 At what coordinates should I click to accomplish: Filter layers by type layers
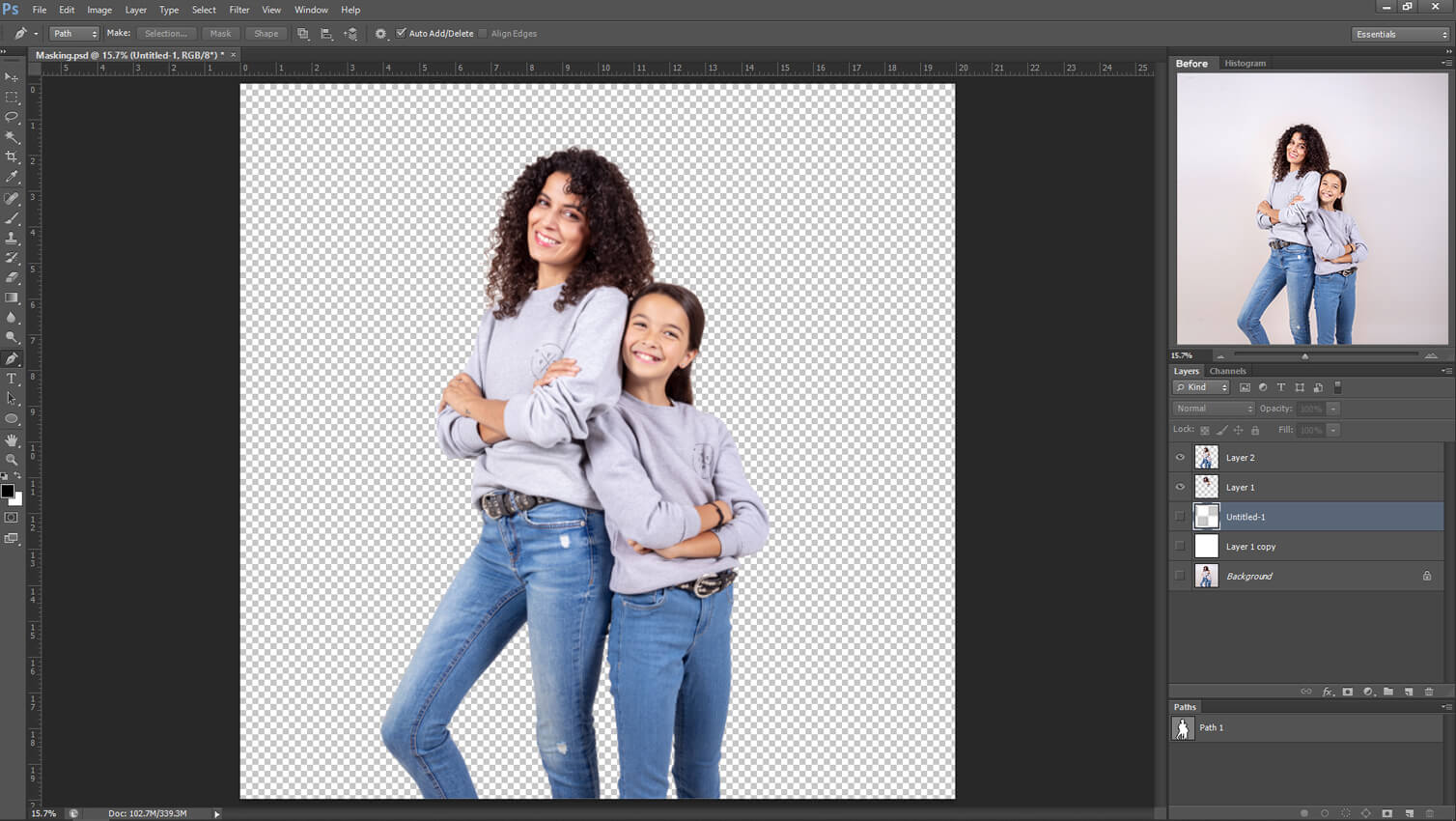pos(1281,387)
